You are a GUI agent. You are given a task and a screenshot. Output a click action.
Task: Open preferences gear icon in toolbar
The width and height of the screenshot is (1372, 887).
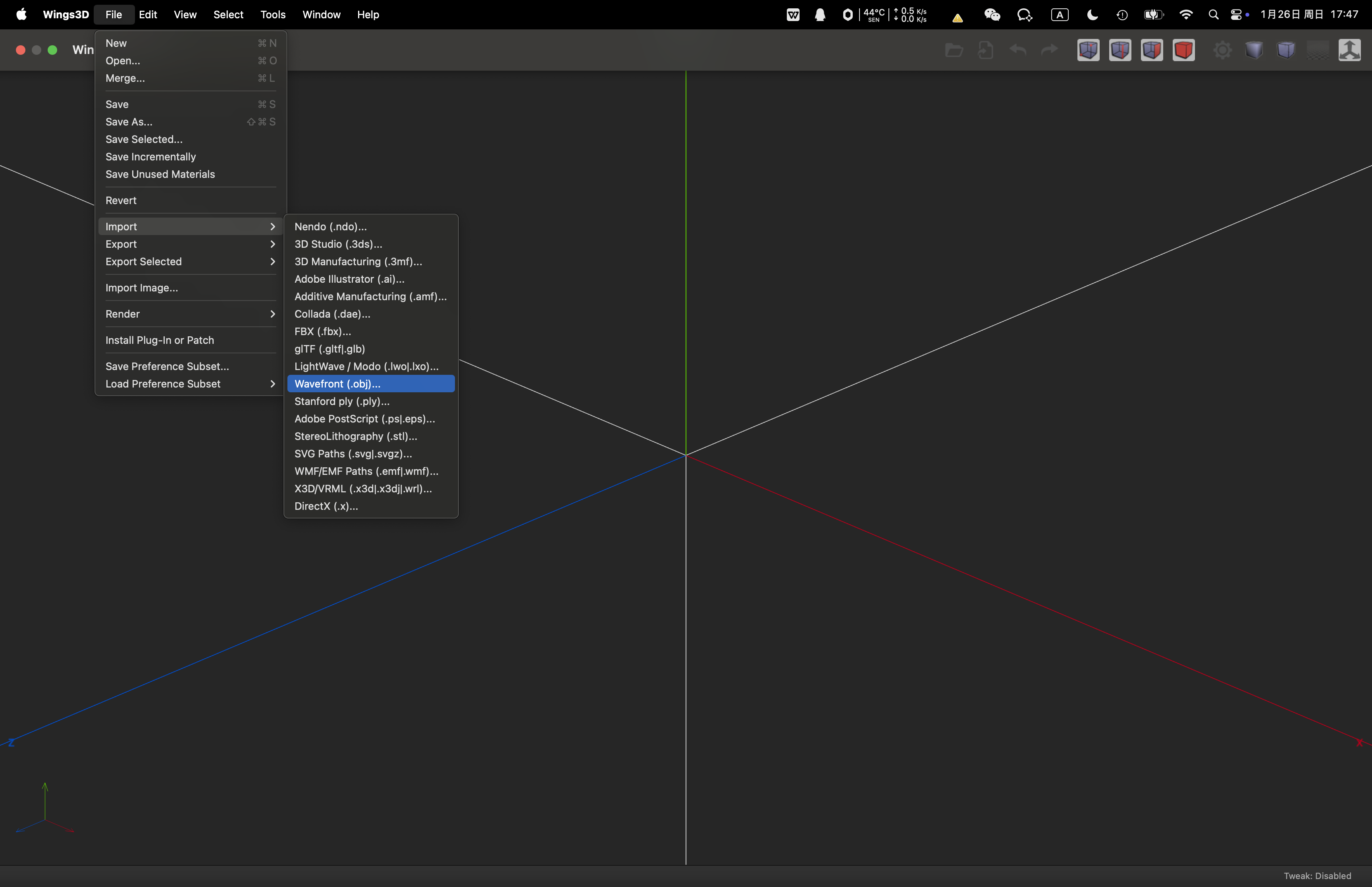(1222, 50)
